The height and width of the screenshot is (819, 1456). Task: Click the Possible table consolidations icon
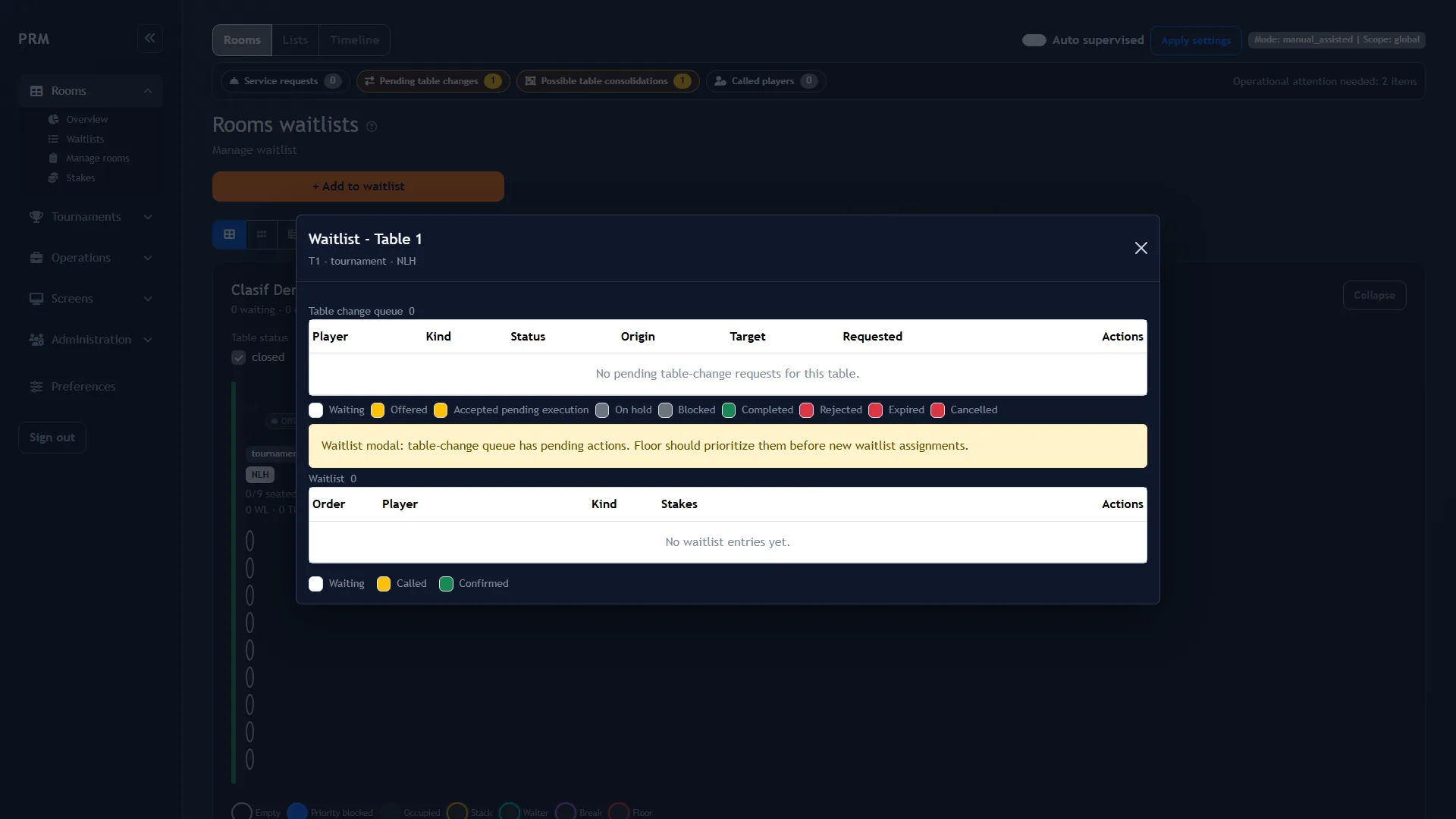(530, 81)
